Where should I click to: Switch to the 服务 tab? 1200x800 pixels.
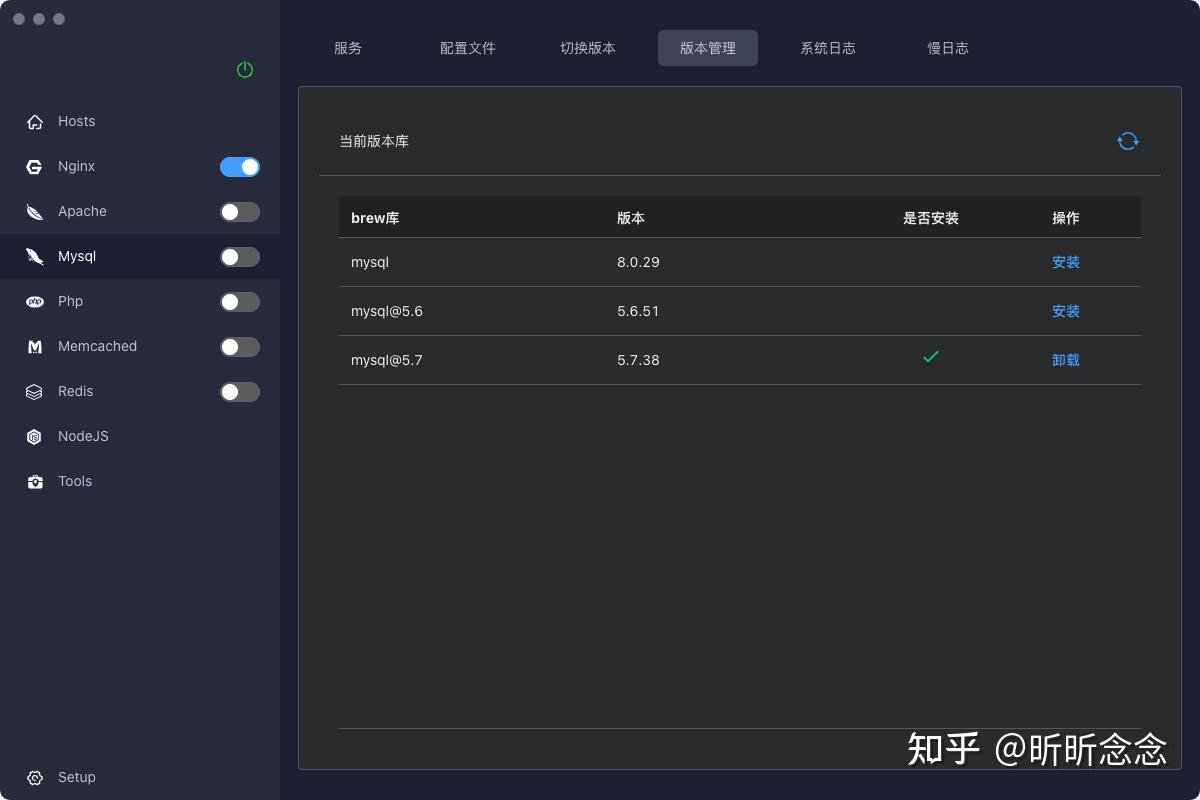coord(348,47)
